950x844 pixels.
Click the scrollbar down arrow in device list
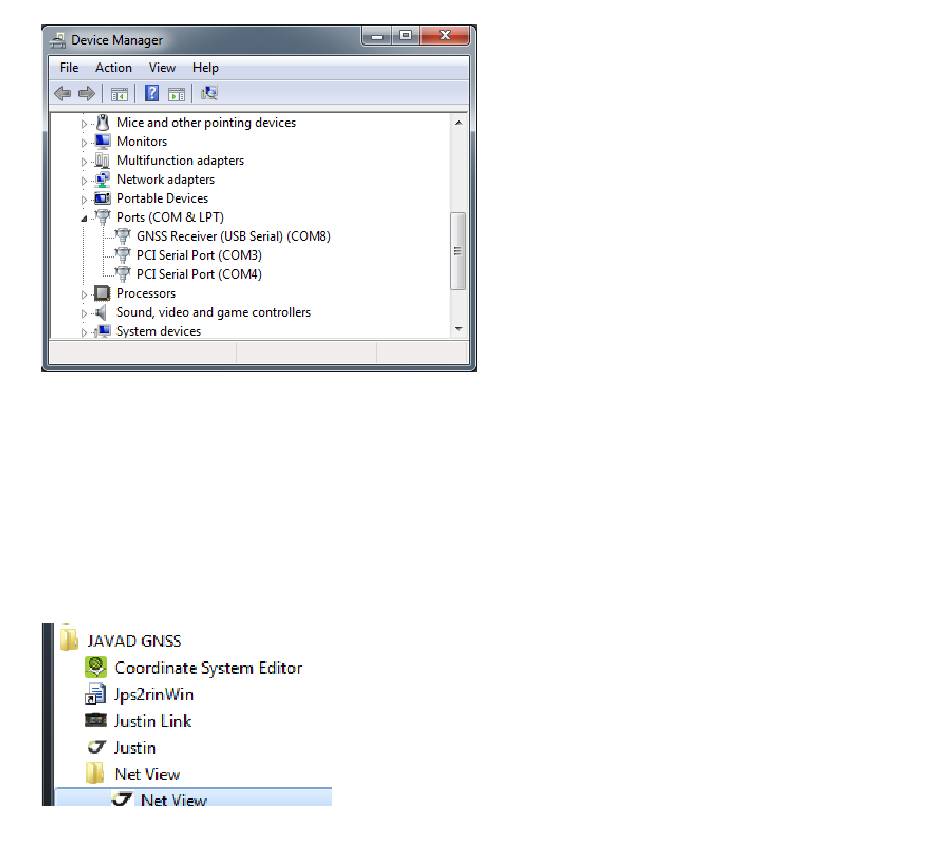coord(459,329)
